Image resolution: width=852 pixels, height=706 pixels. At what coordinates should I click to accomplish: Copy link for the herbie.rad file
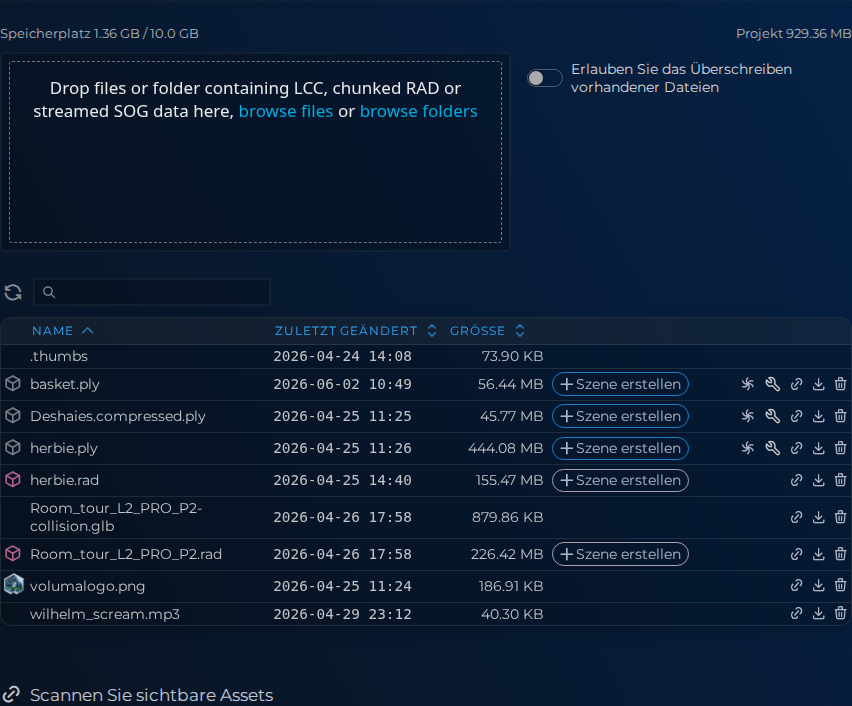pyautogui.click(x=797, y=480)
